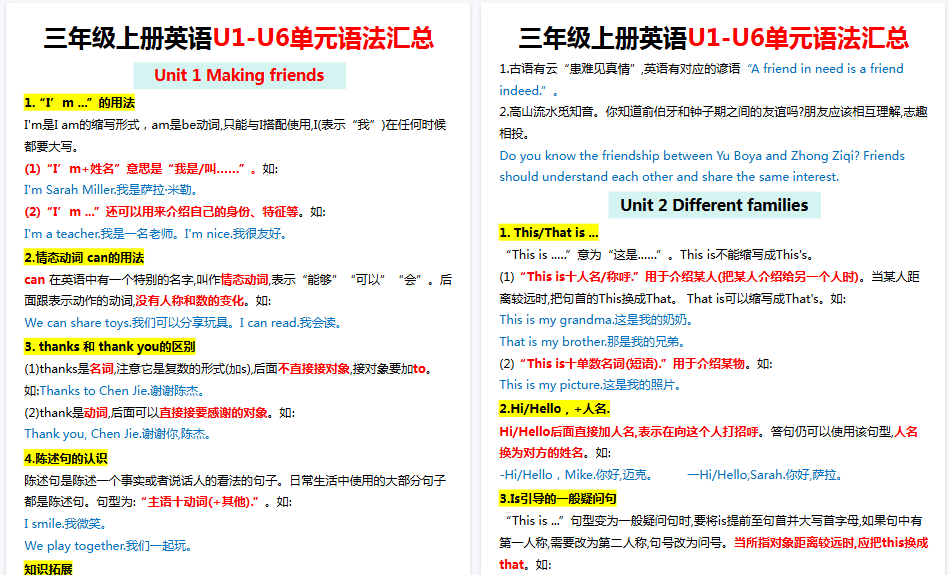This screenshot has width=949, height=575.
Task: Click the line 陈述句是陈述一个事实
Action: [235, 480]
